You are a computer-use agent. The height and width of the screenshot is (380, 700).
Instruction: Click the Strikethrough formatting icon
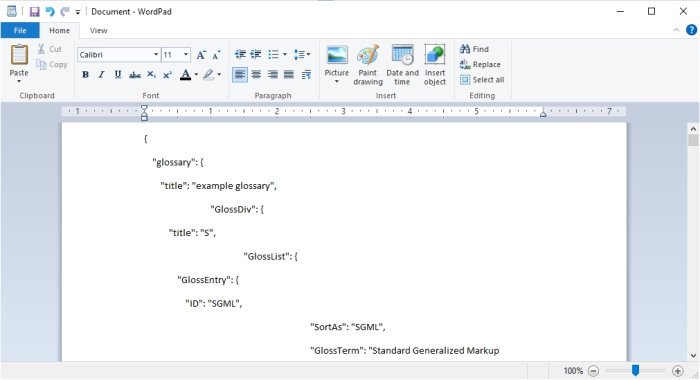point(134,75)
